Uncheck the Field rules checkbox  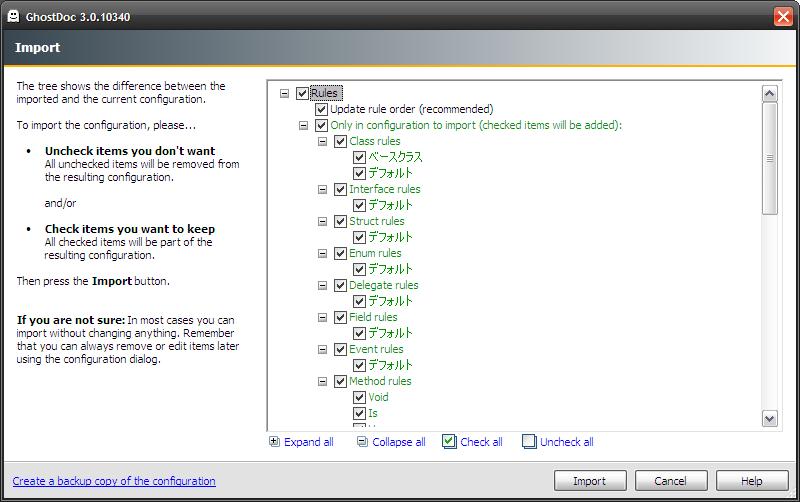point(340,317)
